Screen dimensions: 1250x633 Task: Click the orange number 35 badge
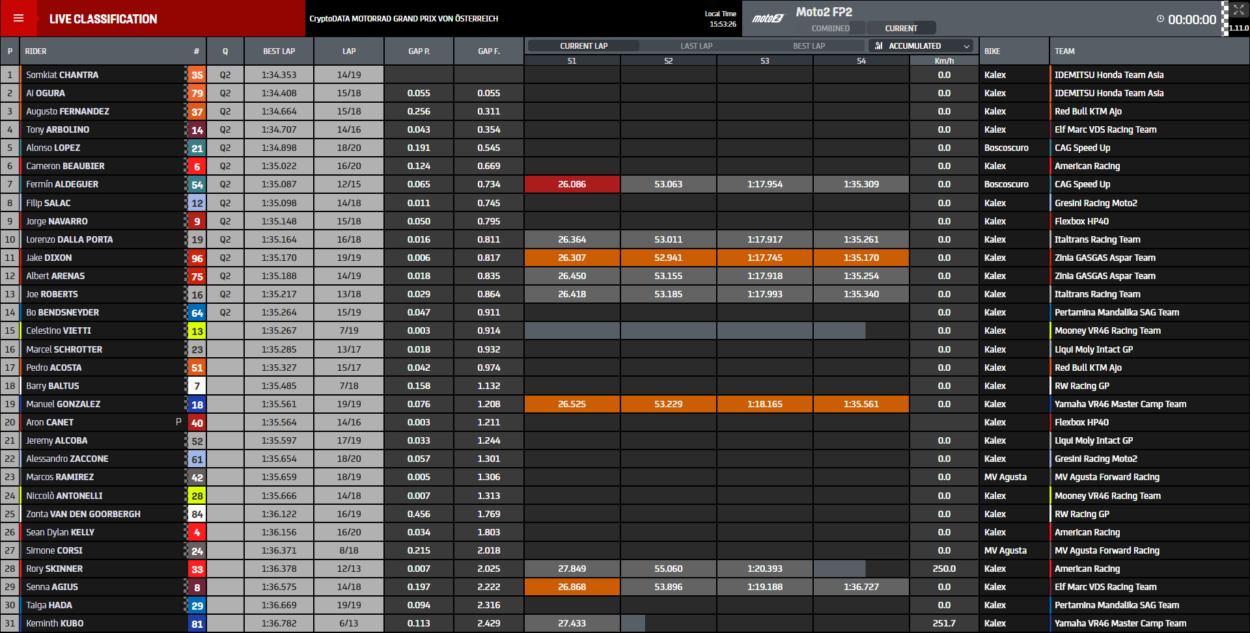[x=197, y=75]
